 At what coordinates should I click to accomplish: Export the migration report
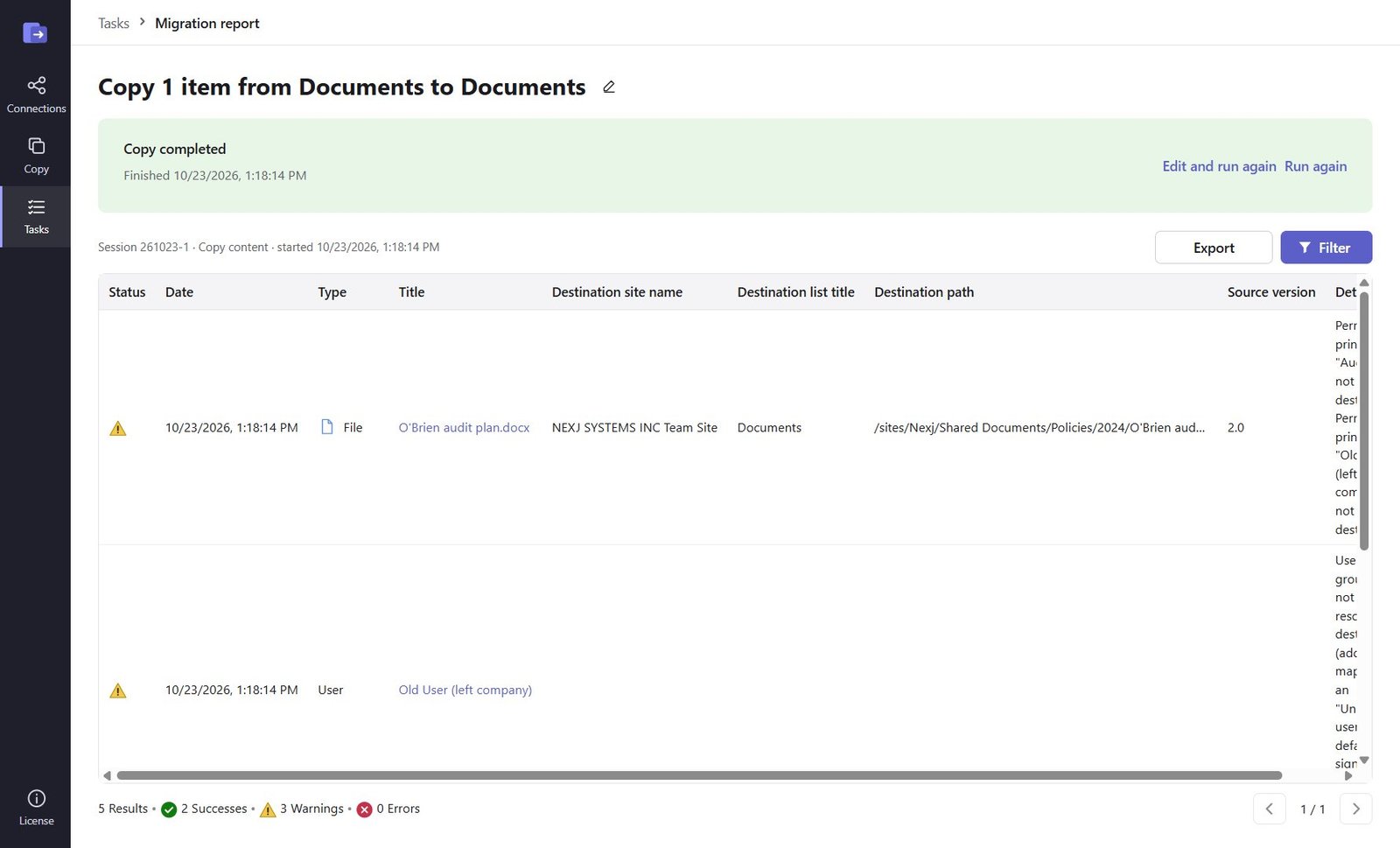[x=1214, y=248]
